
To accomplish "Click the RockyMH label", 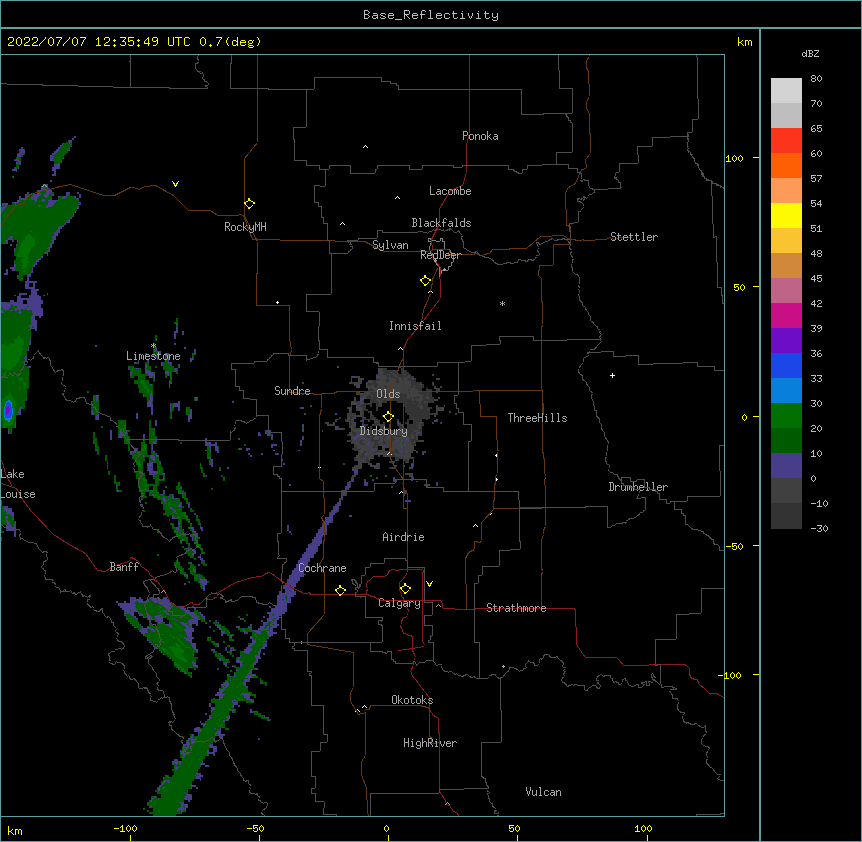I will tap(245, 227).
